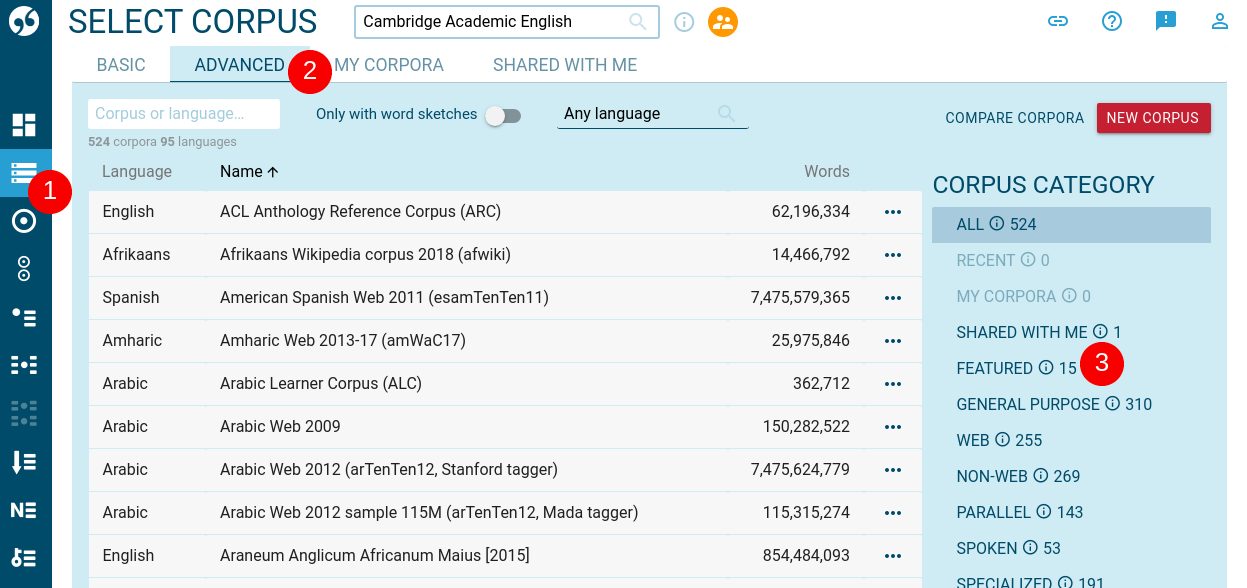Screen dimensions: 1247x588
Task: Send feedback using the speech bubble icon
Action: click(x=1165, y=20)
